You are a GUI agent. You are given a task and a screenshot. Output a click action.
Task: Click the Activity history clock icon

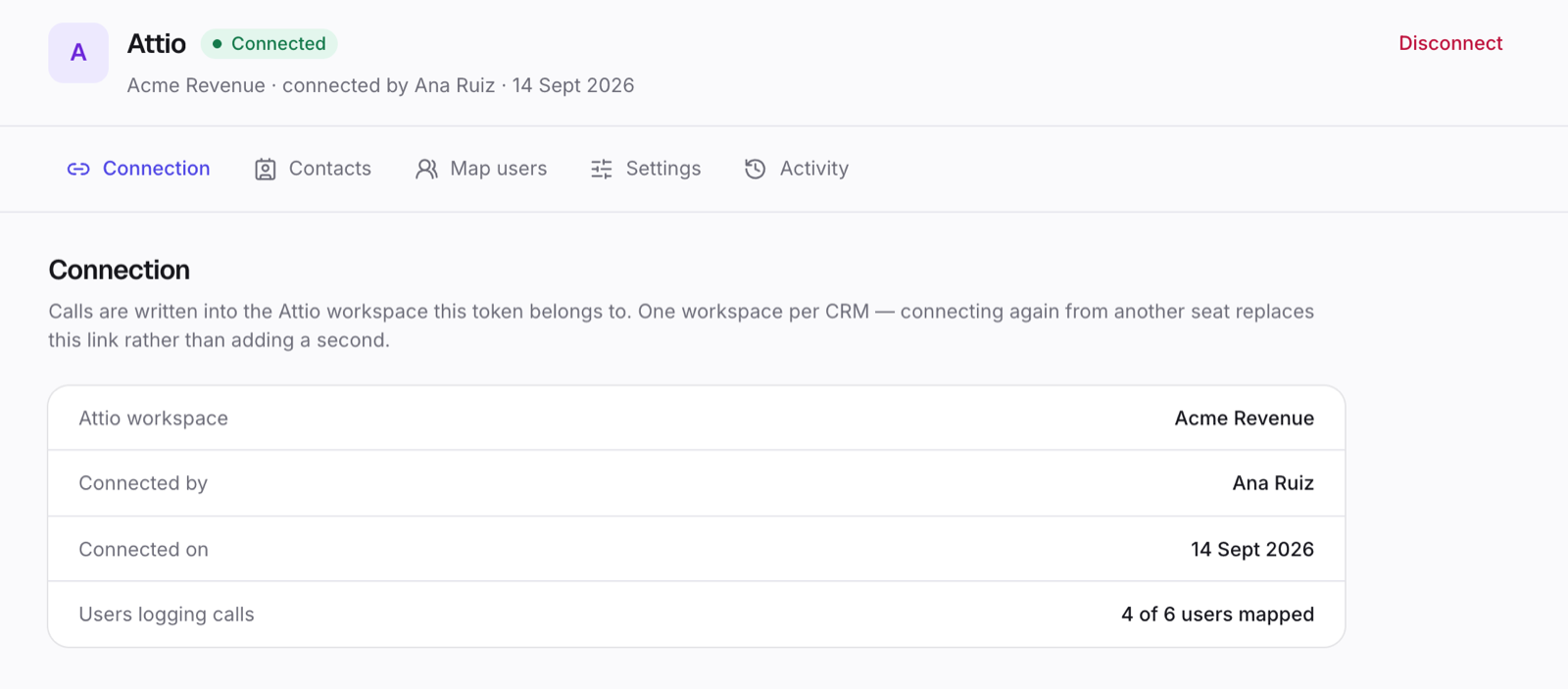tap(756, 170)
